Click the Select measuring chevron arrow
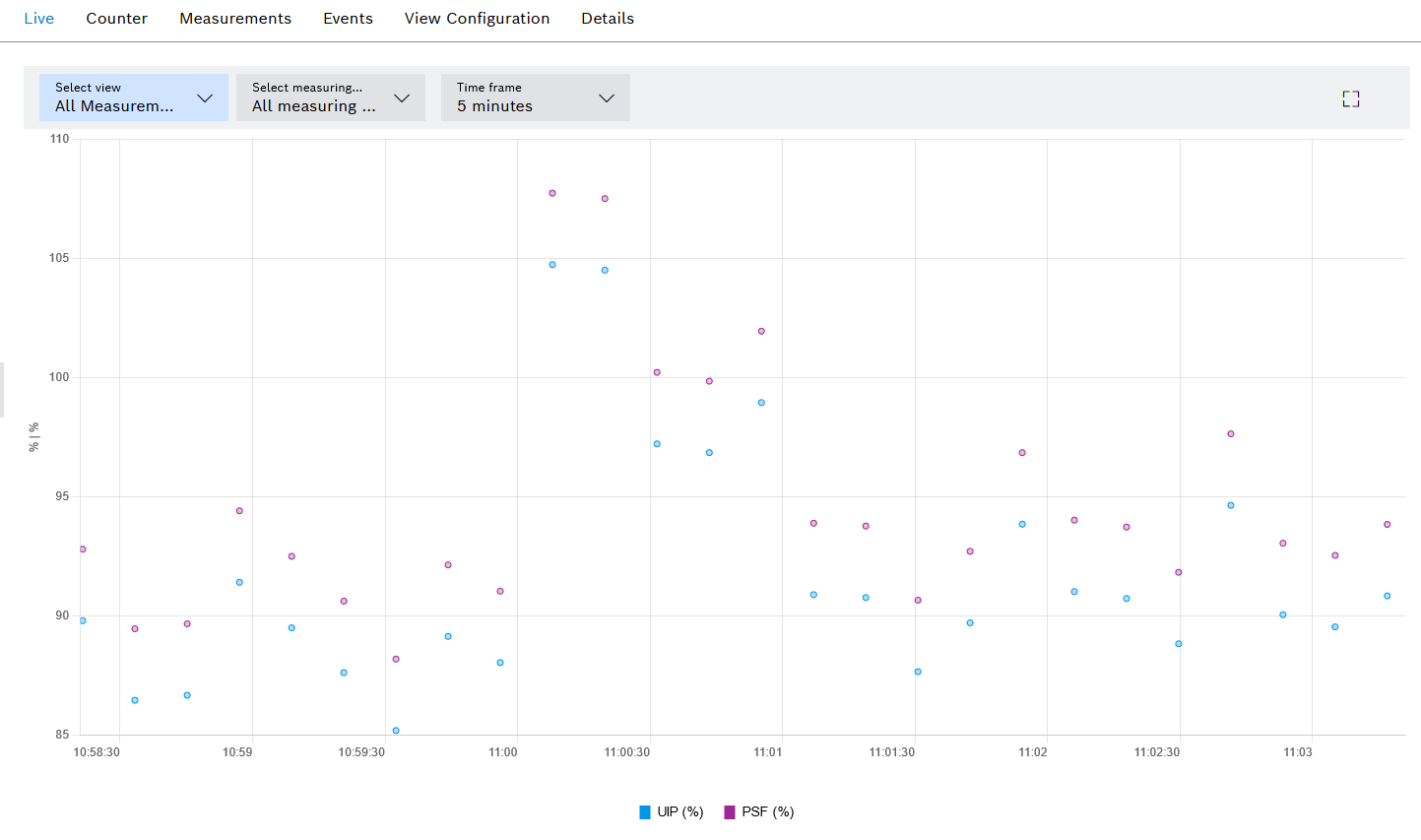 tap(402, 98)
